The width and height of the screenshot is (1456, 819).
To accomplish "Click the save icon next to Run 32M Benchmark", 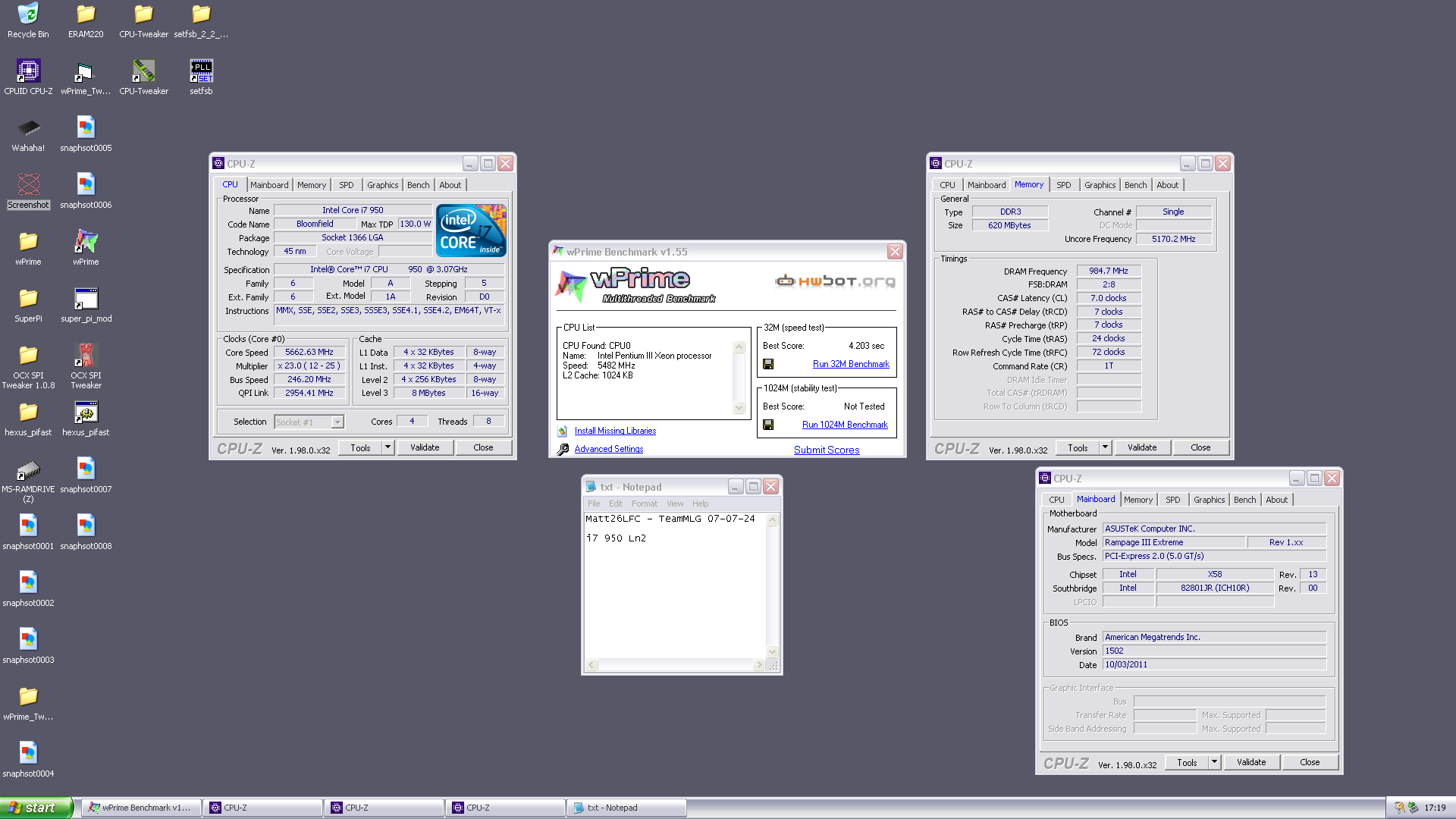I will click(x=768, y=364).
